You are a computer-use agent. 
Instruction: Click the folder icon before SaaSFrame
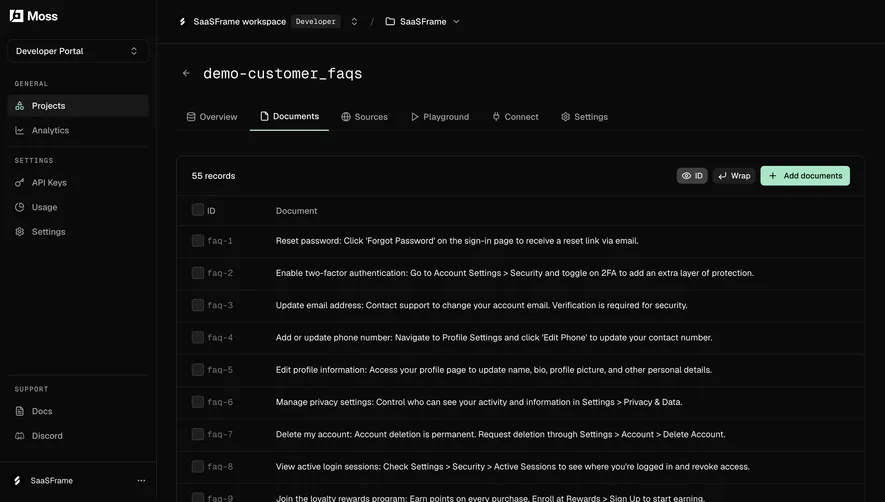[x=390, y=21]
